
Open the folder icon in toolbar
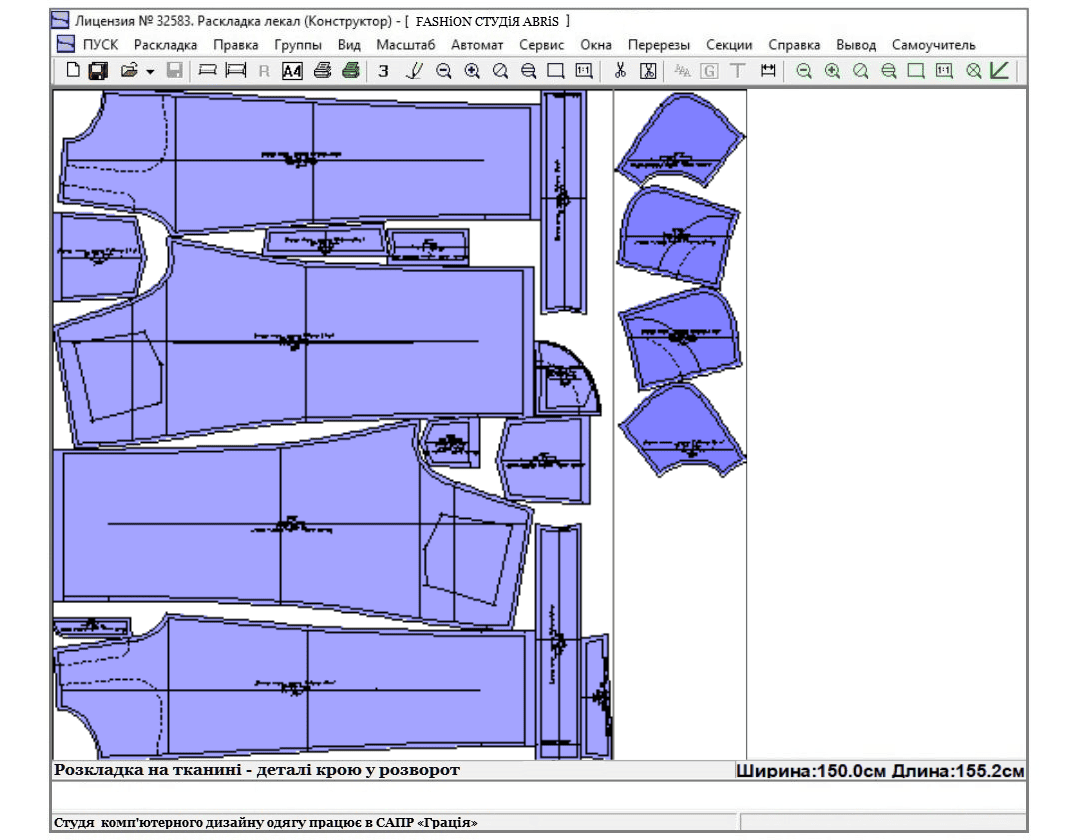pos(128,71)
